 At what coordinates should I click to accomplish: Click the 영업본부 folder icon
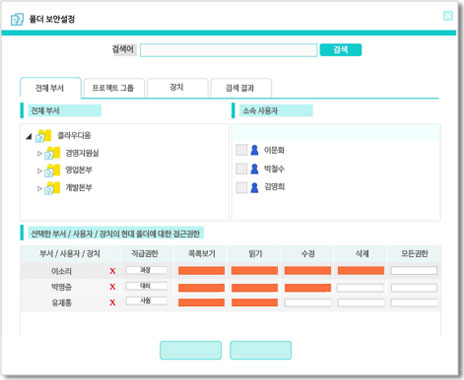(x=52, y=171)
